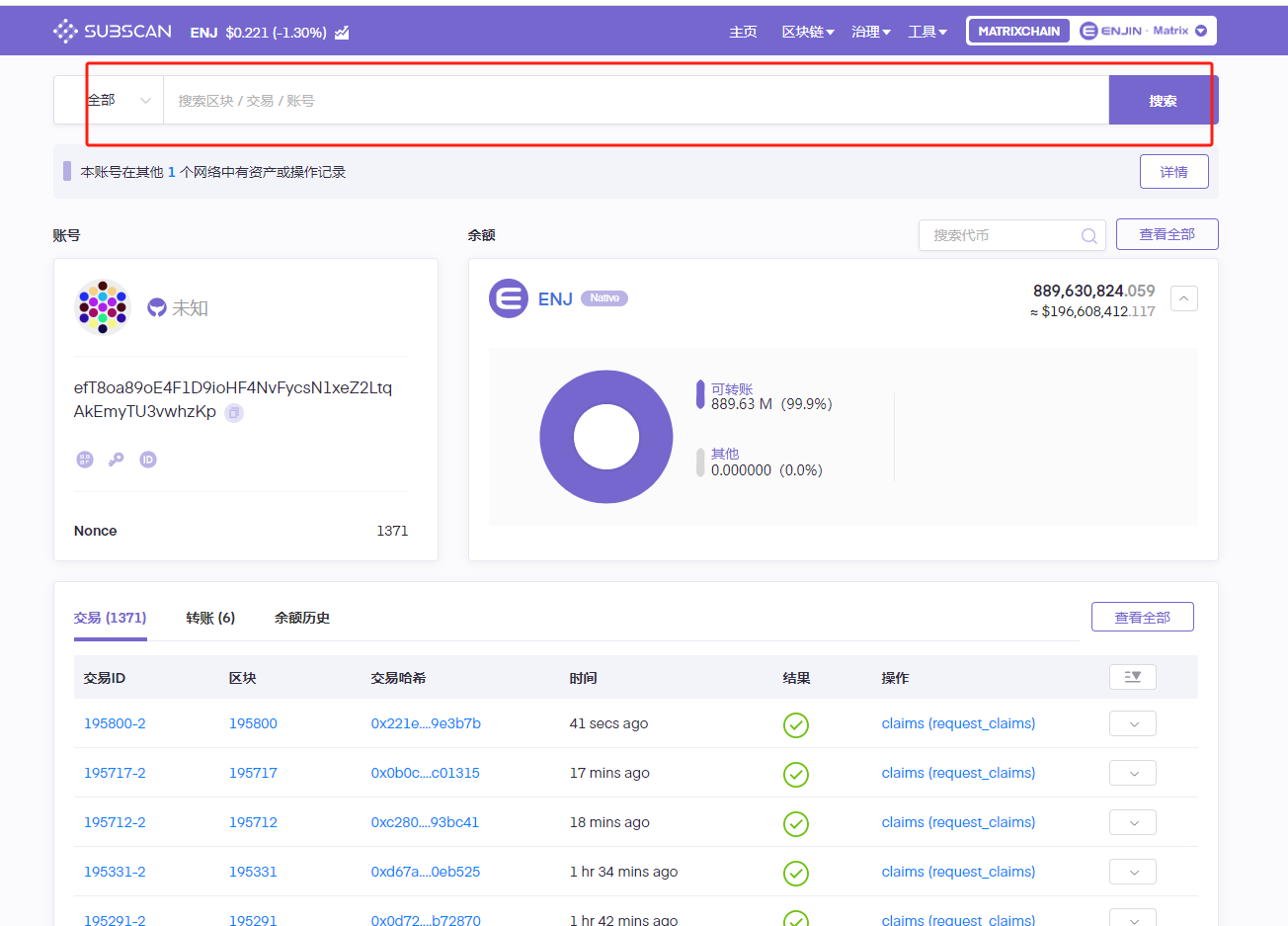Click the 搜索区块 / 交易 / 账号 search field
Image resolution: width=1288 pixels, height=926 pixels.
[x=632, y=101]
